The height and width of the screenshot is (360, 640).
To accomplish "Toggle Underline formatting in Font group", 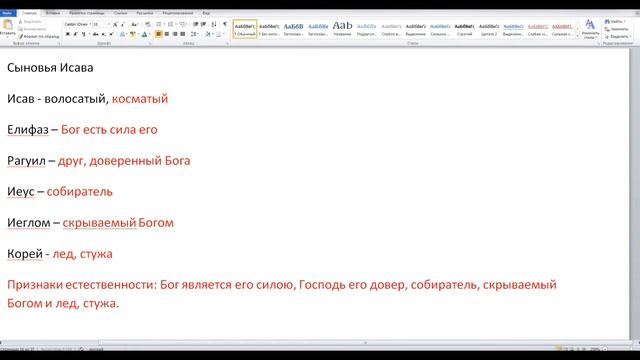I will (84, 34).
